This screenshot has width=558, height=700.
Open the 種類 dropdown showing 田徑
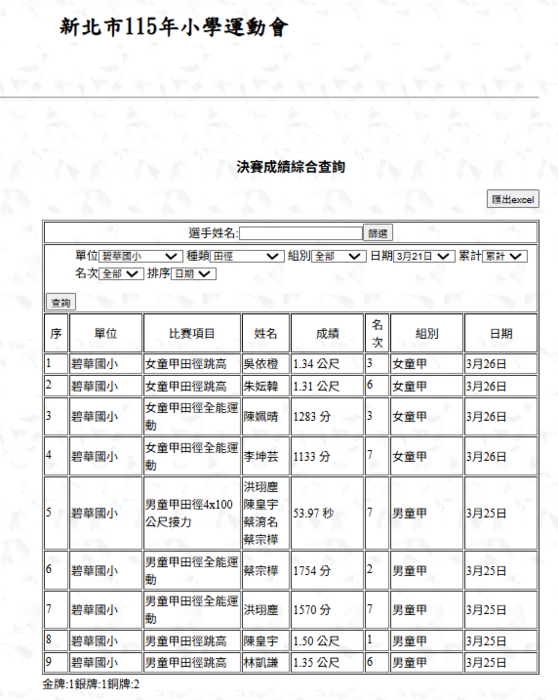coord(247,256)
